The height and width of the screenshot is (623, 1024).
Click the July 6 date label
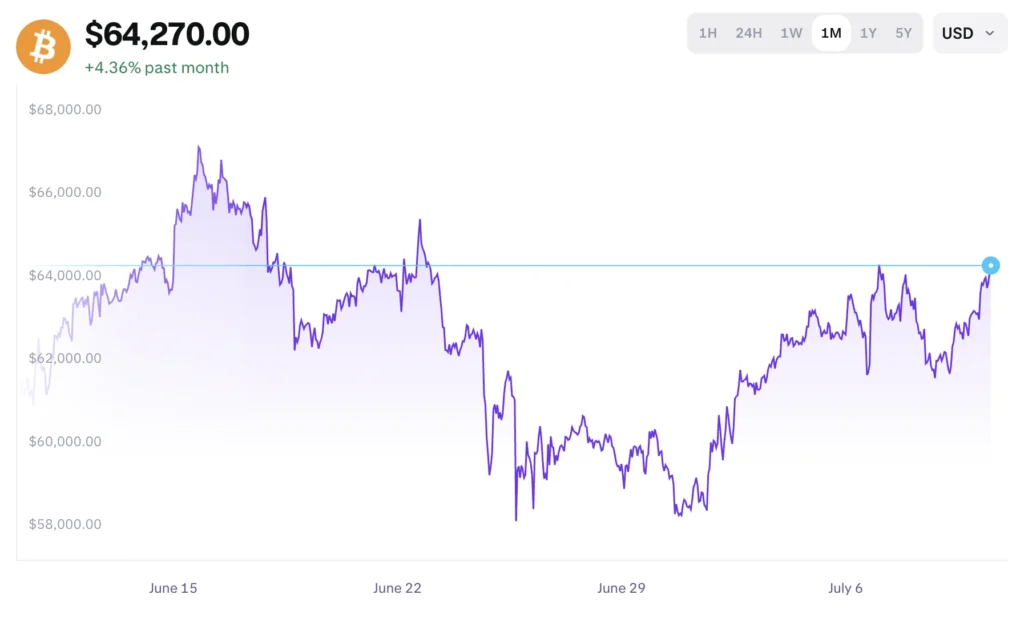click(845, 588)
